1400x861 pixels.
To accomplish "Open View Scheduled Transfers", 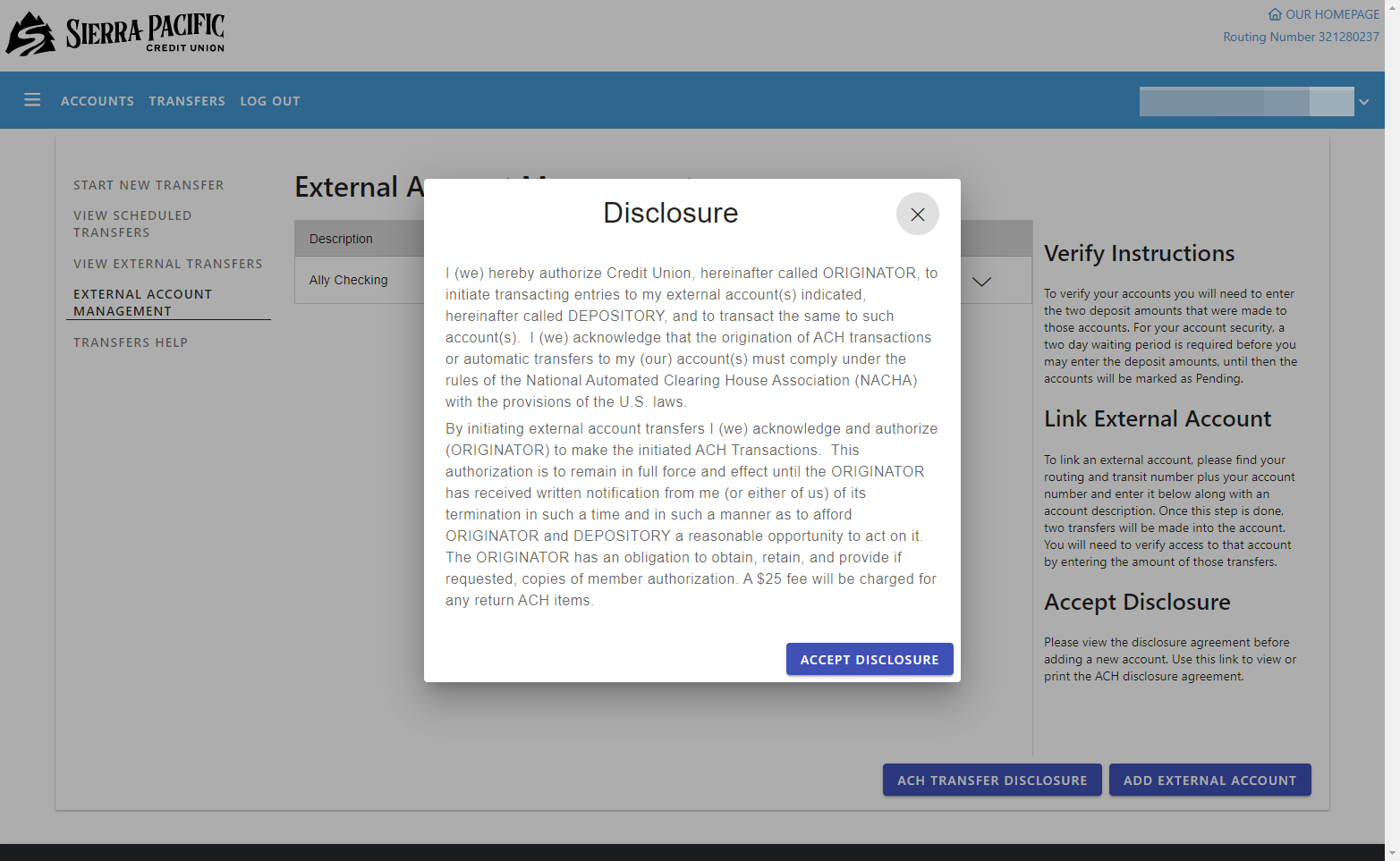I will (132, 224).
